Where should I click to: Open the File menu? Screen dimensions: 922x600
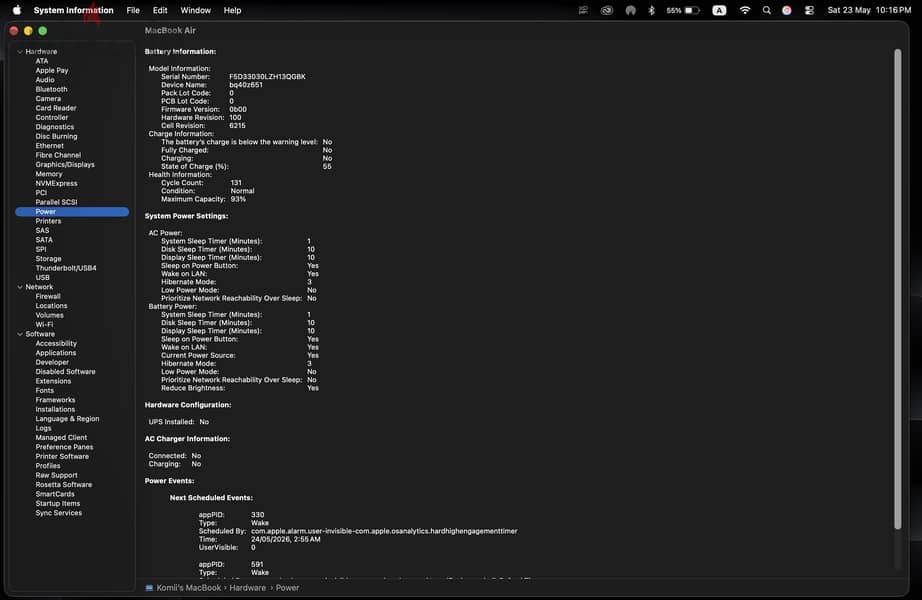point(133,10)
